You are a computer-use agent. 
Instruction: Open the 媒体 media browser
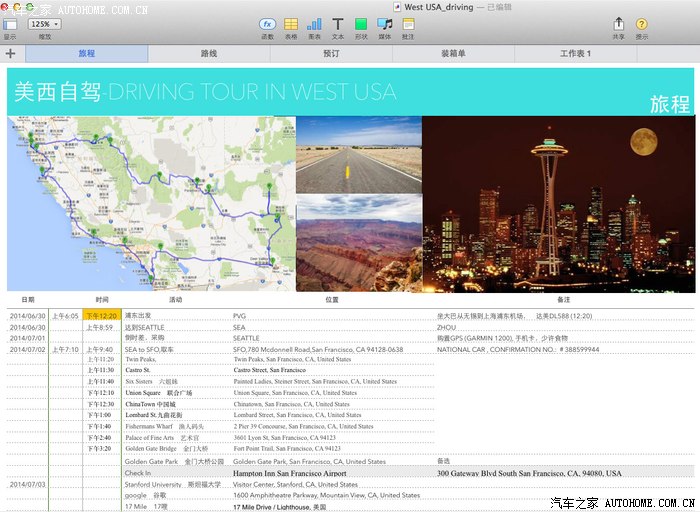(385, 24)
